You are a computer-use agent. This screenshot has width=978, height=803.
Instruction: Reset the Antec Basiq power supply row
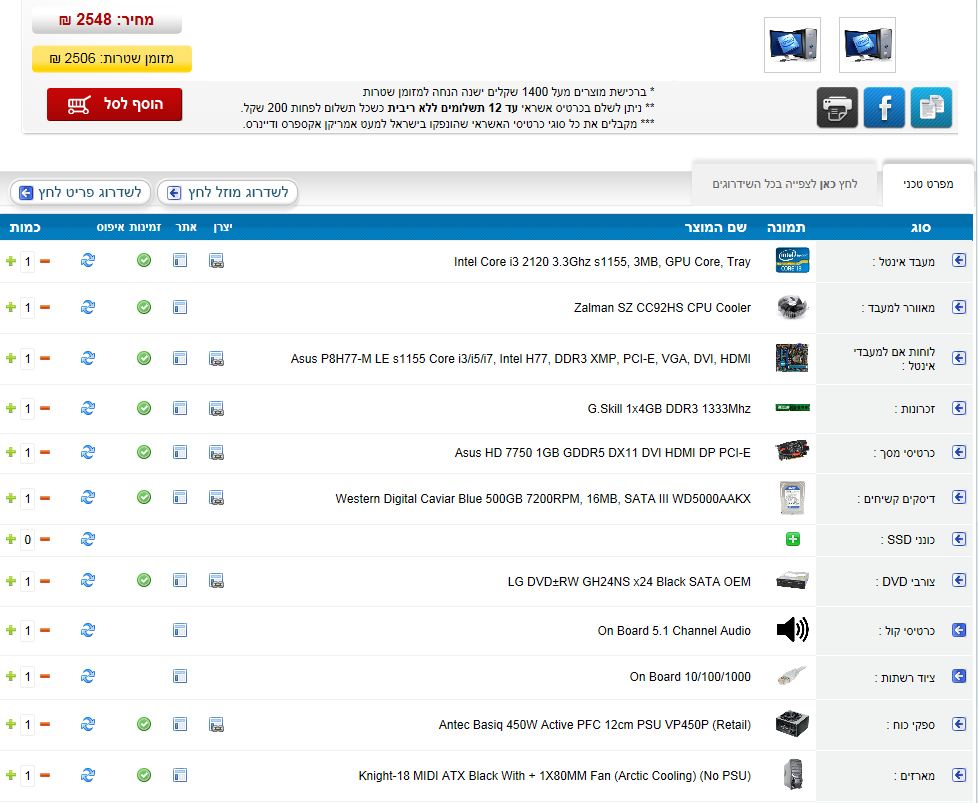[88, 724]
